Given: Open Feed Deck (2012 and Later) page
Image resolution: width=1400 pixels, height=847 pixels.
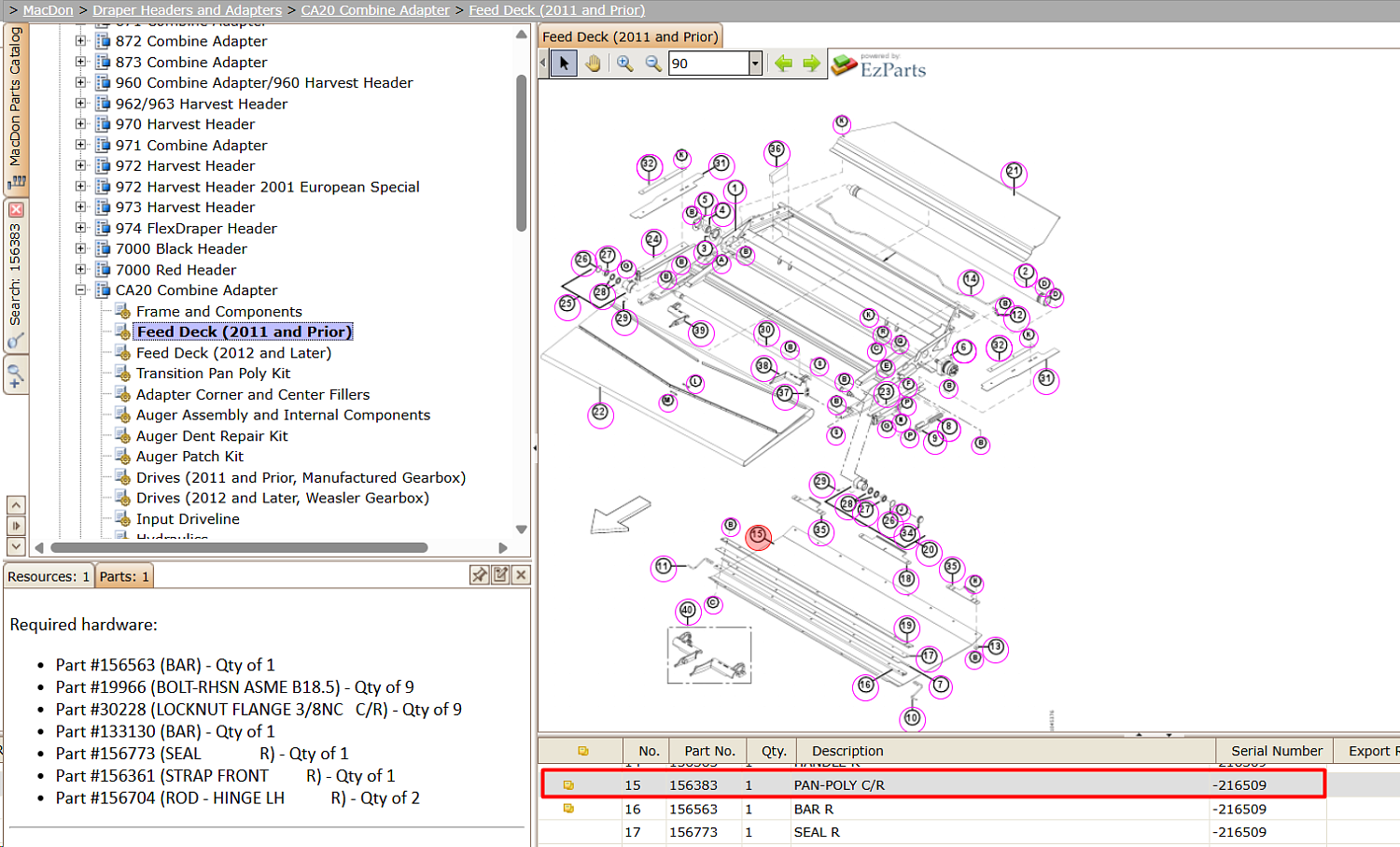Looking at the screenshot, I should coord(234,353).
